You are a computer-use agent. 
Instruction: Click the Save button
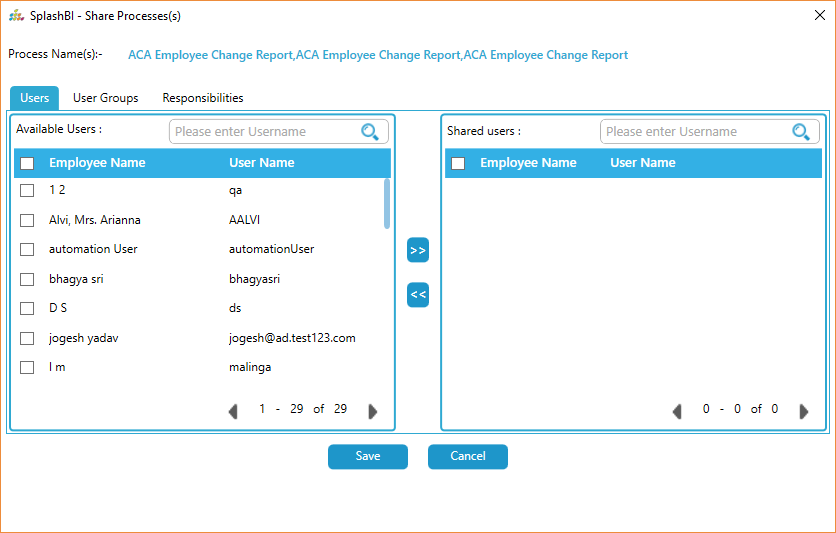(368, 456)
